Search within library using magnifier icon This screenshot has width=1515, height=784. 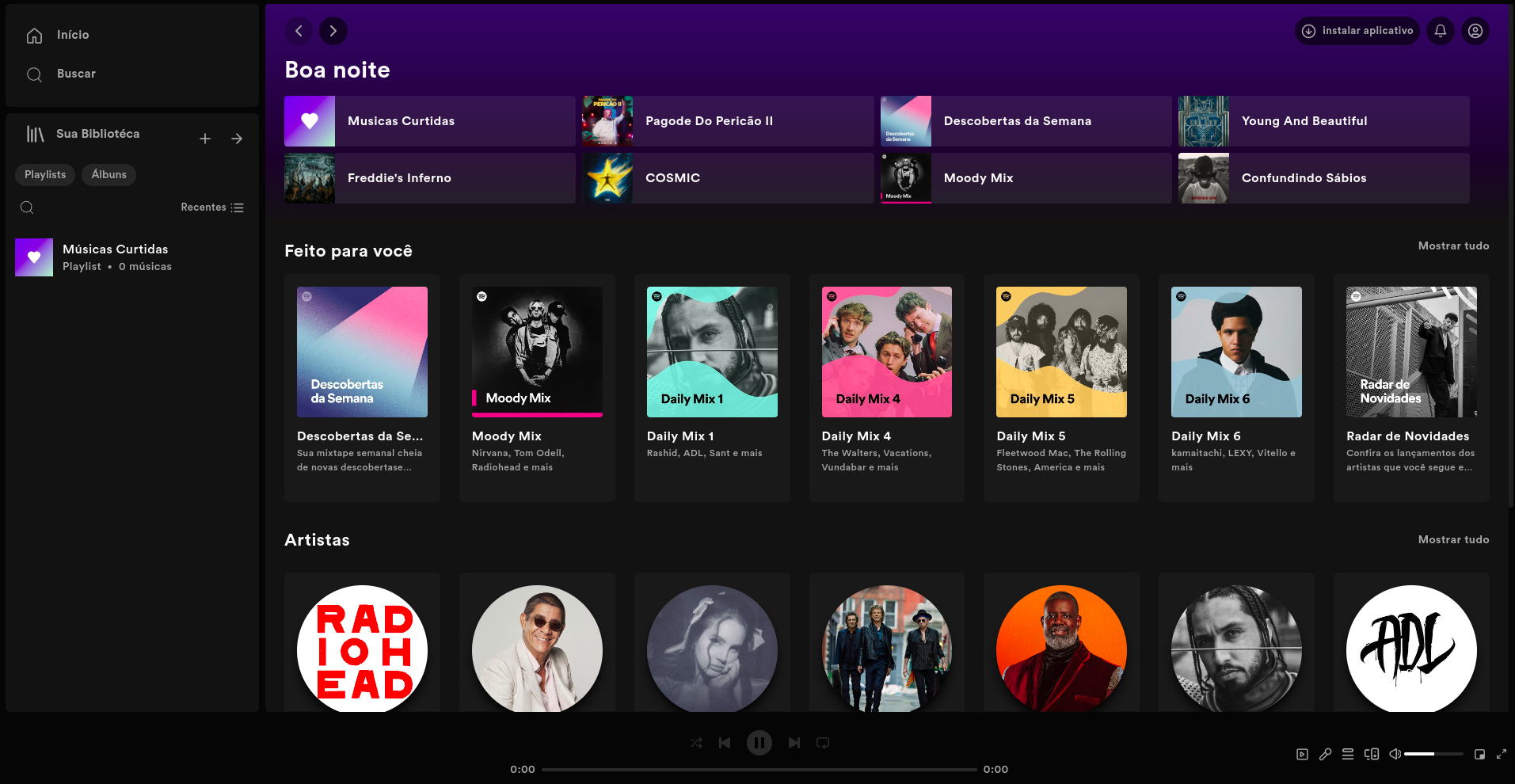[27, 207]
